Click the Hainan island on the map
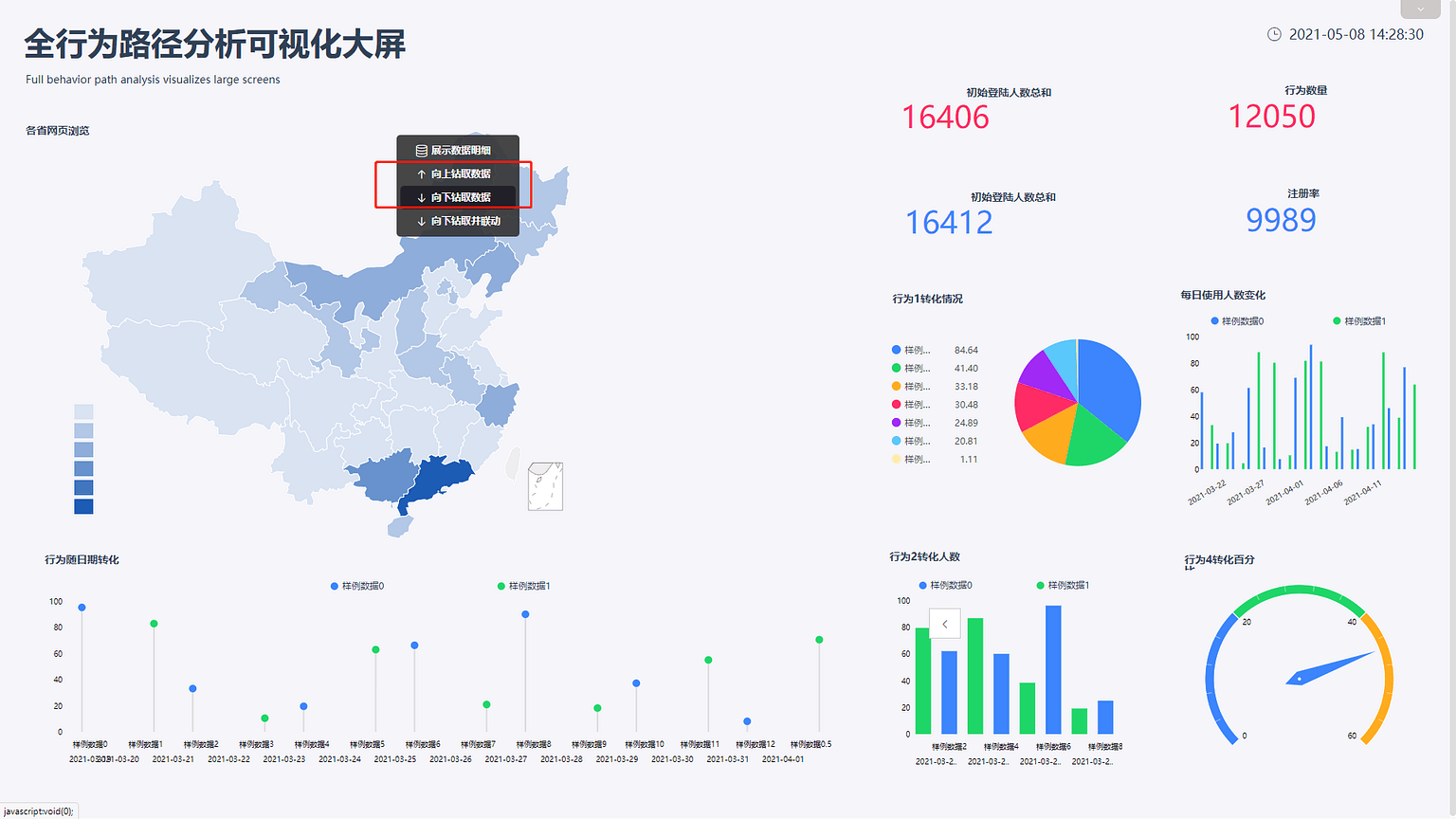1456x819 pixels. 399,526
